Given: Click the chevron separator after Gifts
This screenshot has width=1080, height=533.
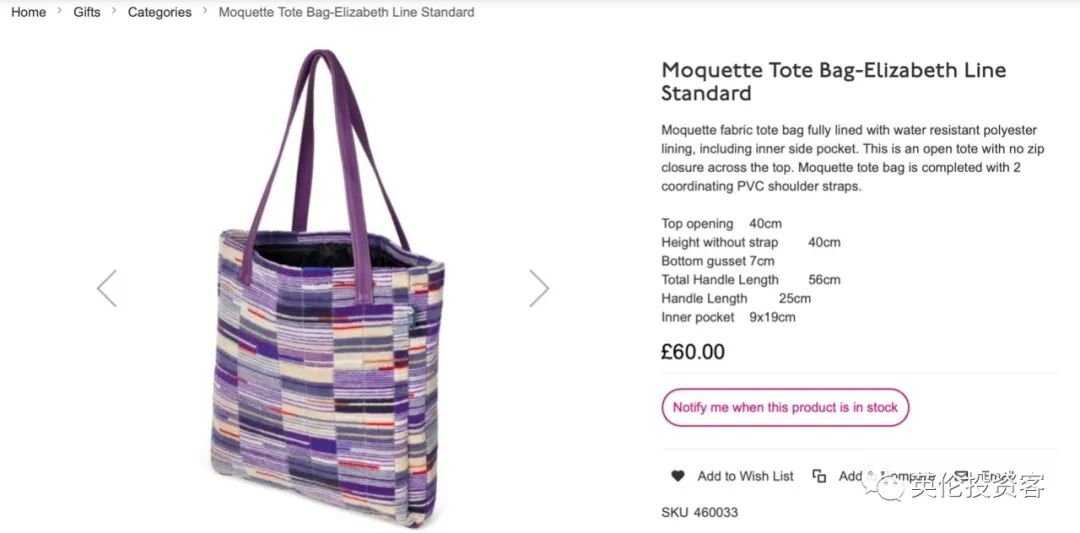Looking at the screenshot, I should coord(114,12).
